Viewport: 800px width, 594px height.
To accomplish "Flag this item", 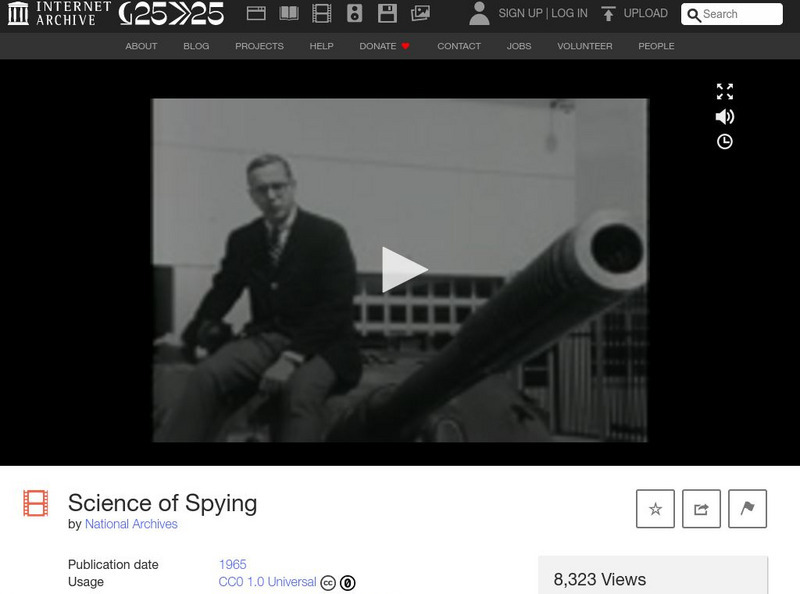I will (x=747, y=509).
